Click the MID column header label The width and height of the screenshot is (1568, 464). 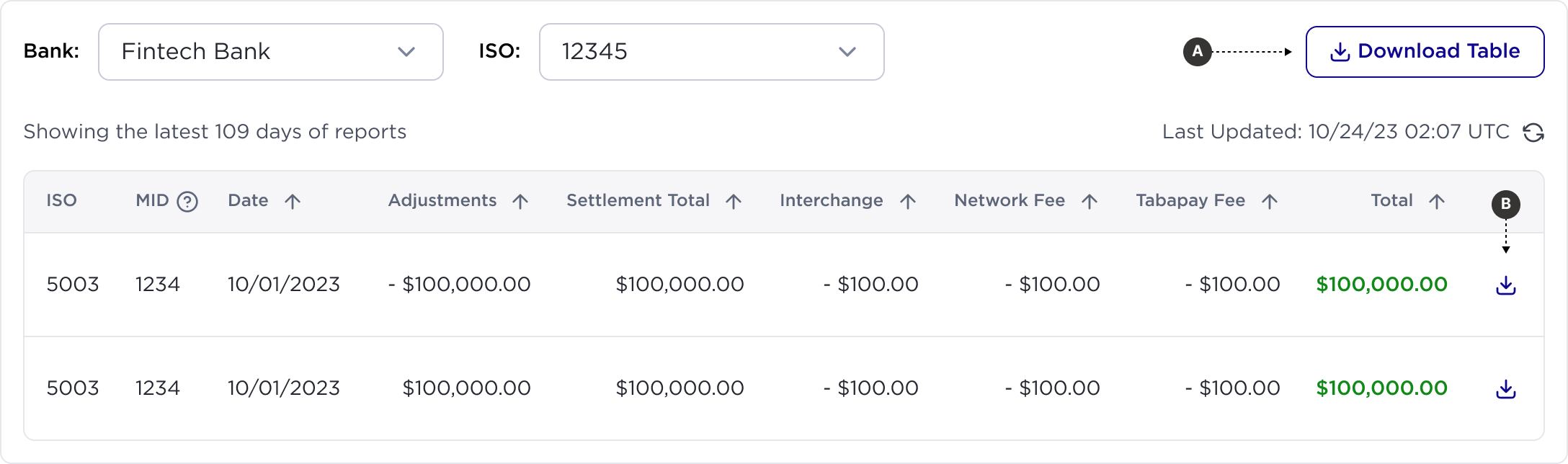click(152, 200)
